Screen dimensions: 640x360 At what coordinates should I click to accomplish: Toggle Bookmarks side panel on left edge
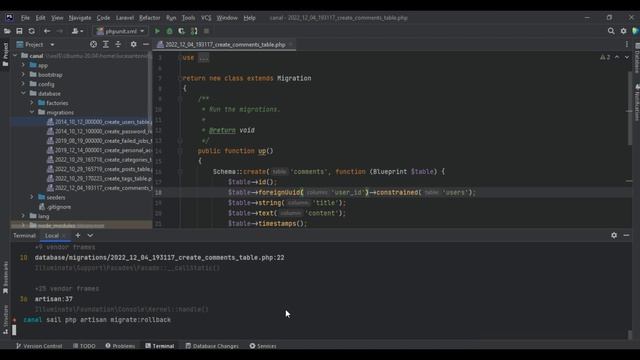tap(5, 277)
